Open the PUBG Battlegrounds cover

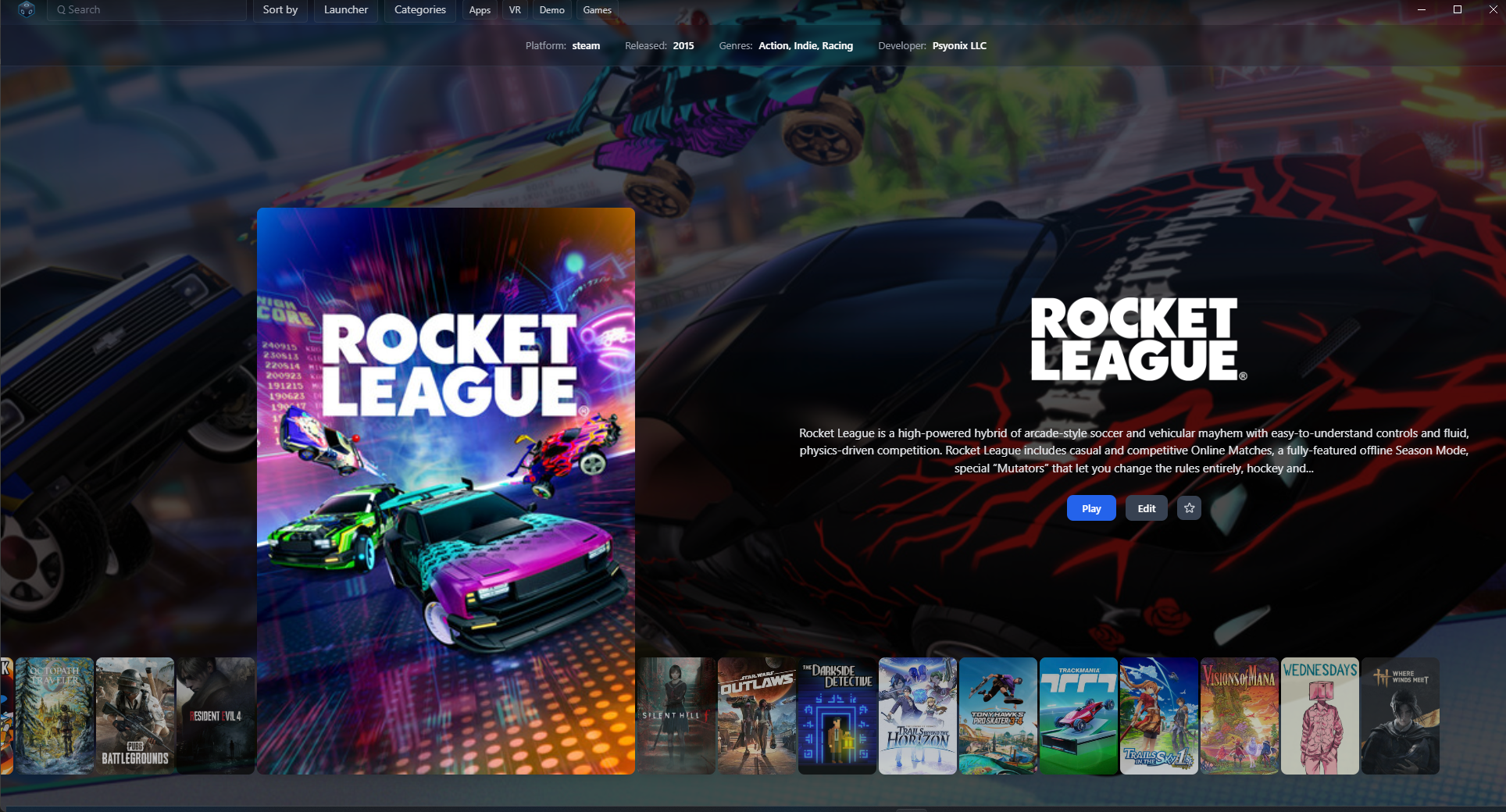[x=134, y=715]
